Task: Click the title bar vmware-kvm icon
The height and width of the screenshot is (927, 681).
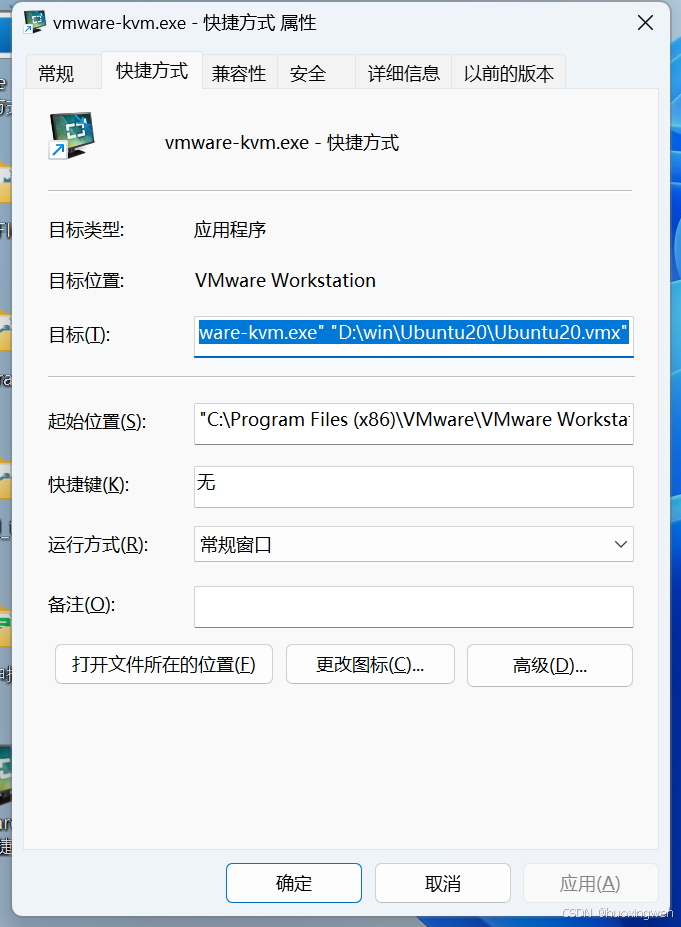Action: (x=35, y=22)
